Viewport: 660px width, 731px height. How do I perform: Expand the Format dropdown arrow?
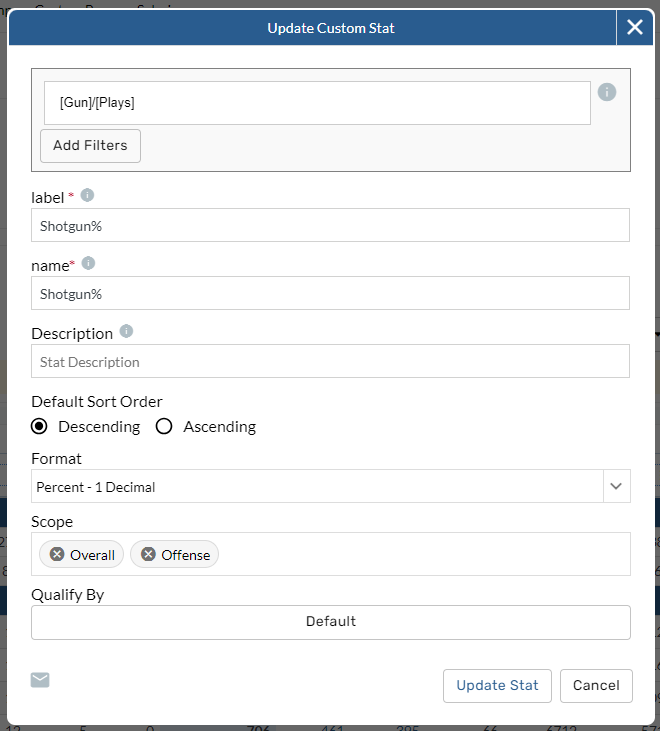pyautogui.click(x=616, y=487)
